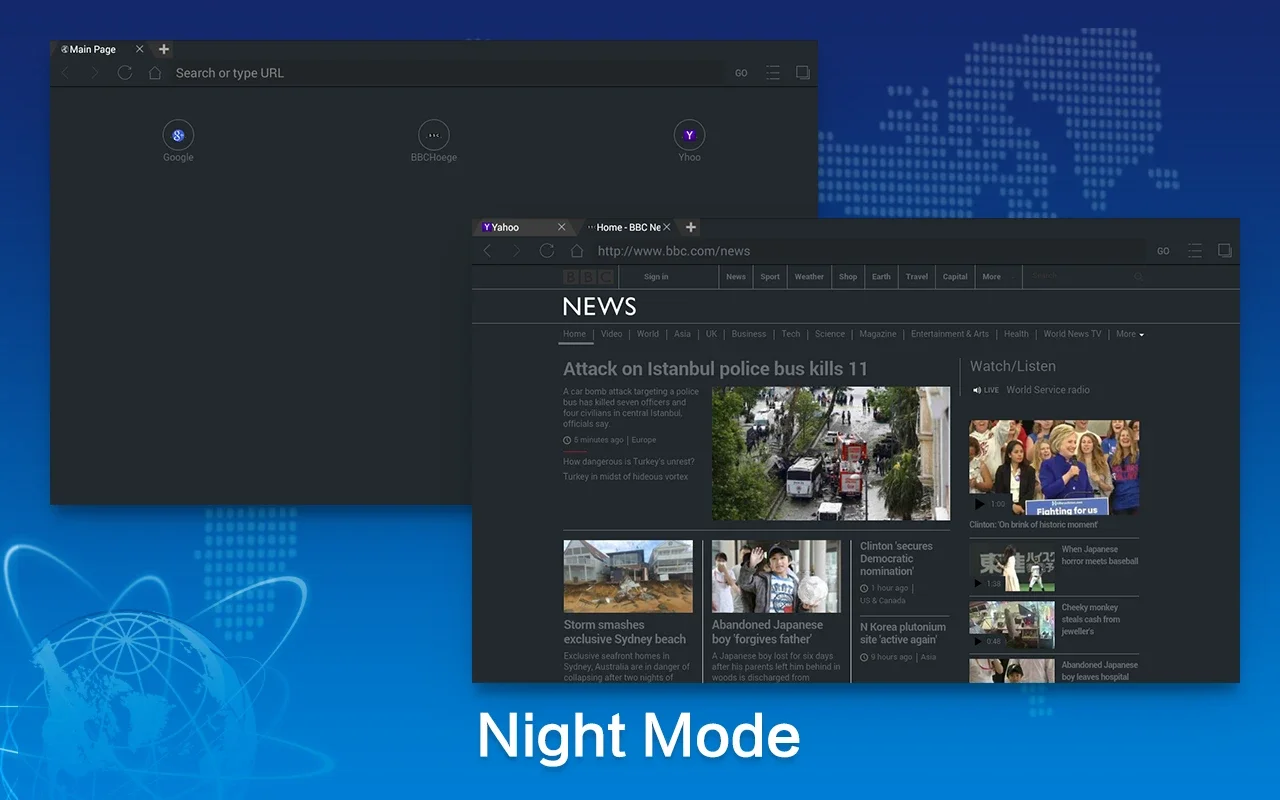1280x800 pixels.
Task: Play the Clinton video thumbnail
Action: click(1054, 468)
